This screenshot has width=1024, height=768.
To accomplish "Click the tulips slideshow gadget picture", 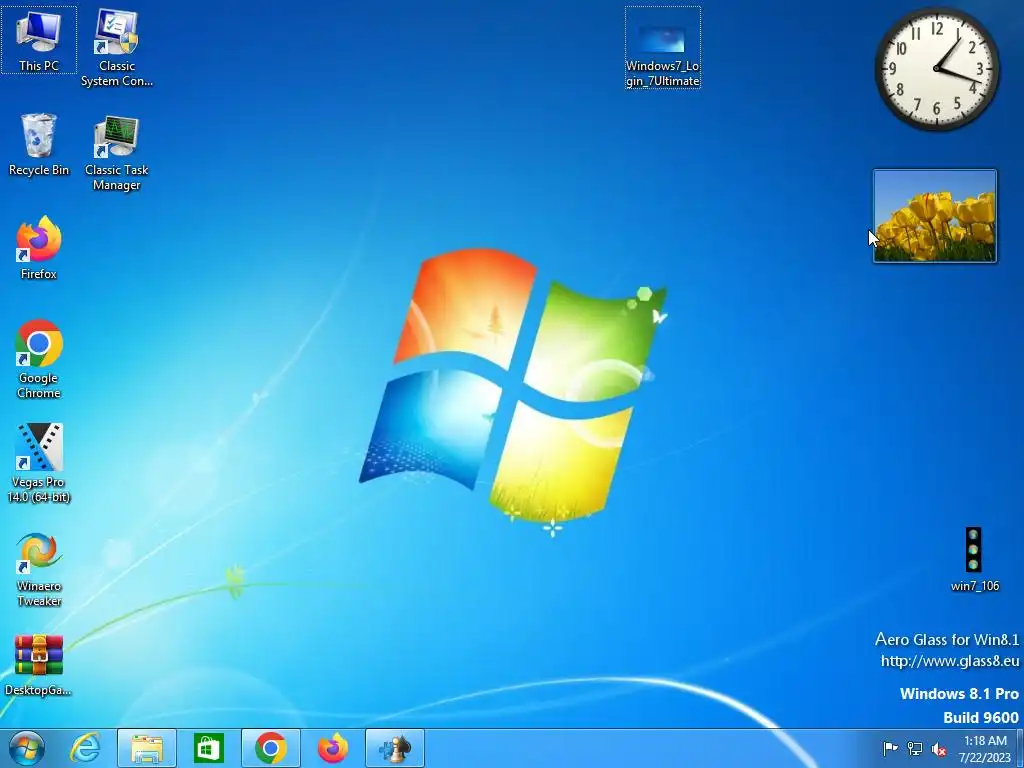I will click(x=935, y=216).
